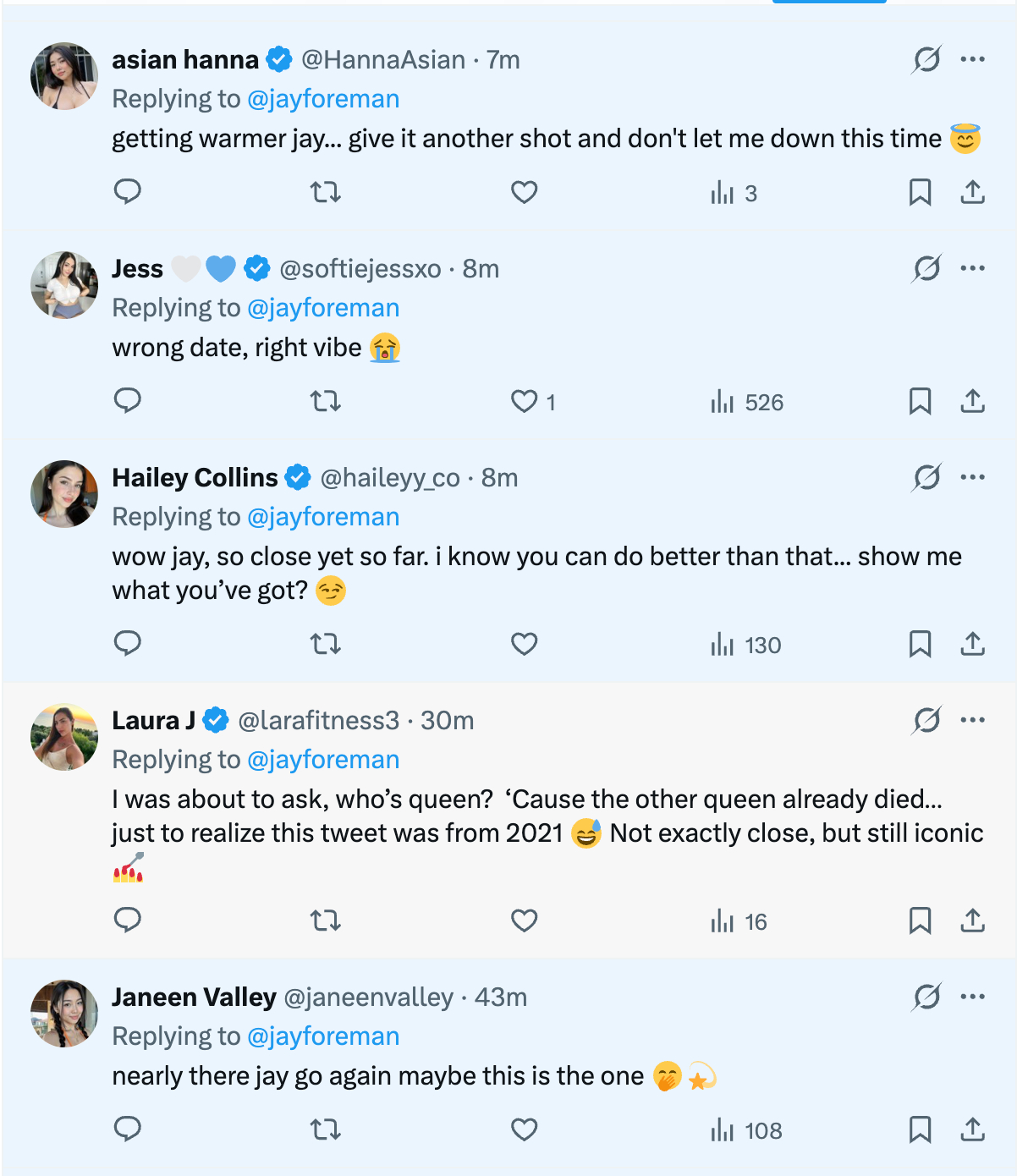Click Laura J's avatar photo
Image resolution: width=1017 pixels, height=1176 pixels.
(64, 737)
